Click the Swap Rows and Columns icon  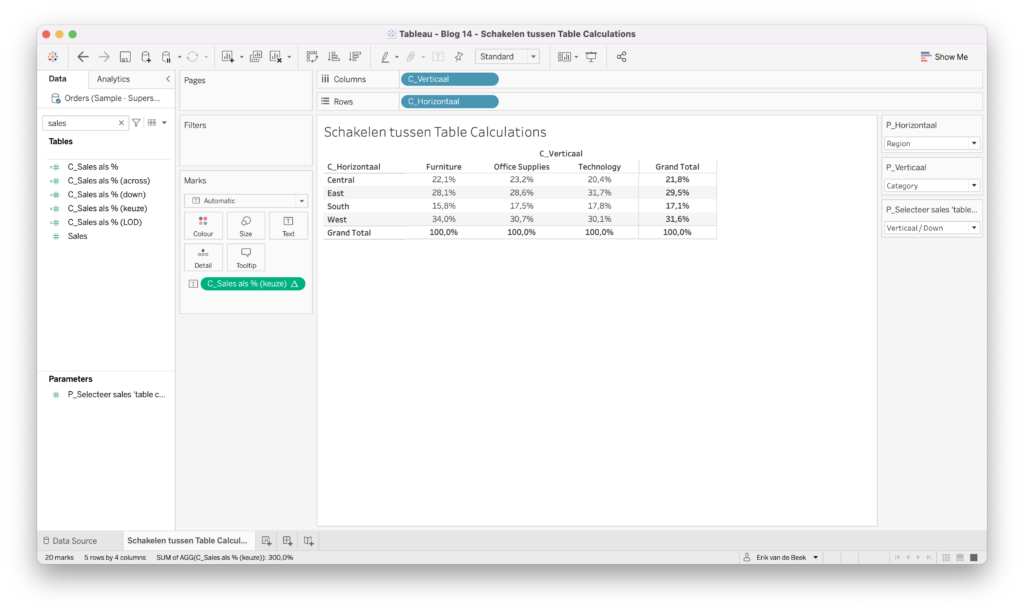313,57
